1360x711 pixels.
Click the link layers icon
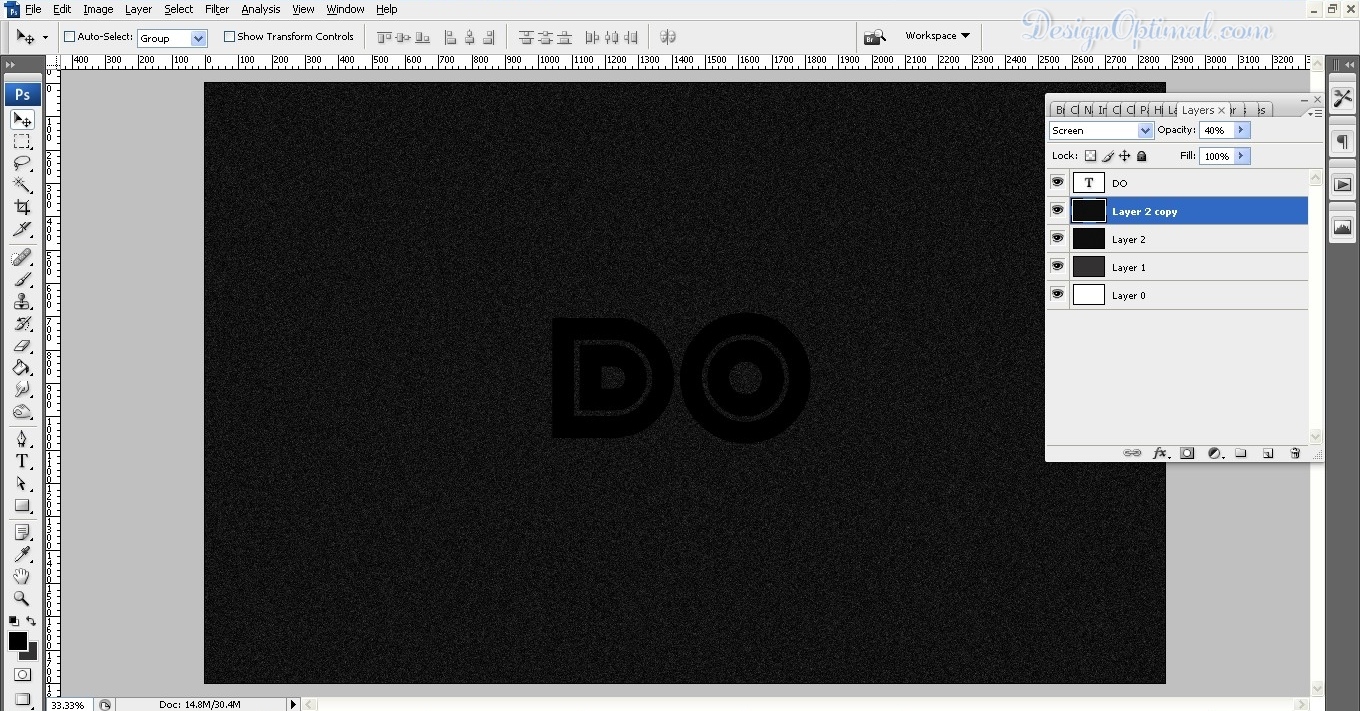click(1132, 453)
